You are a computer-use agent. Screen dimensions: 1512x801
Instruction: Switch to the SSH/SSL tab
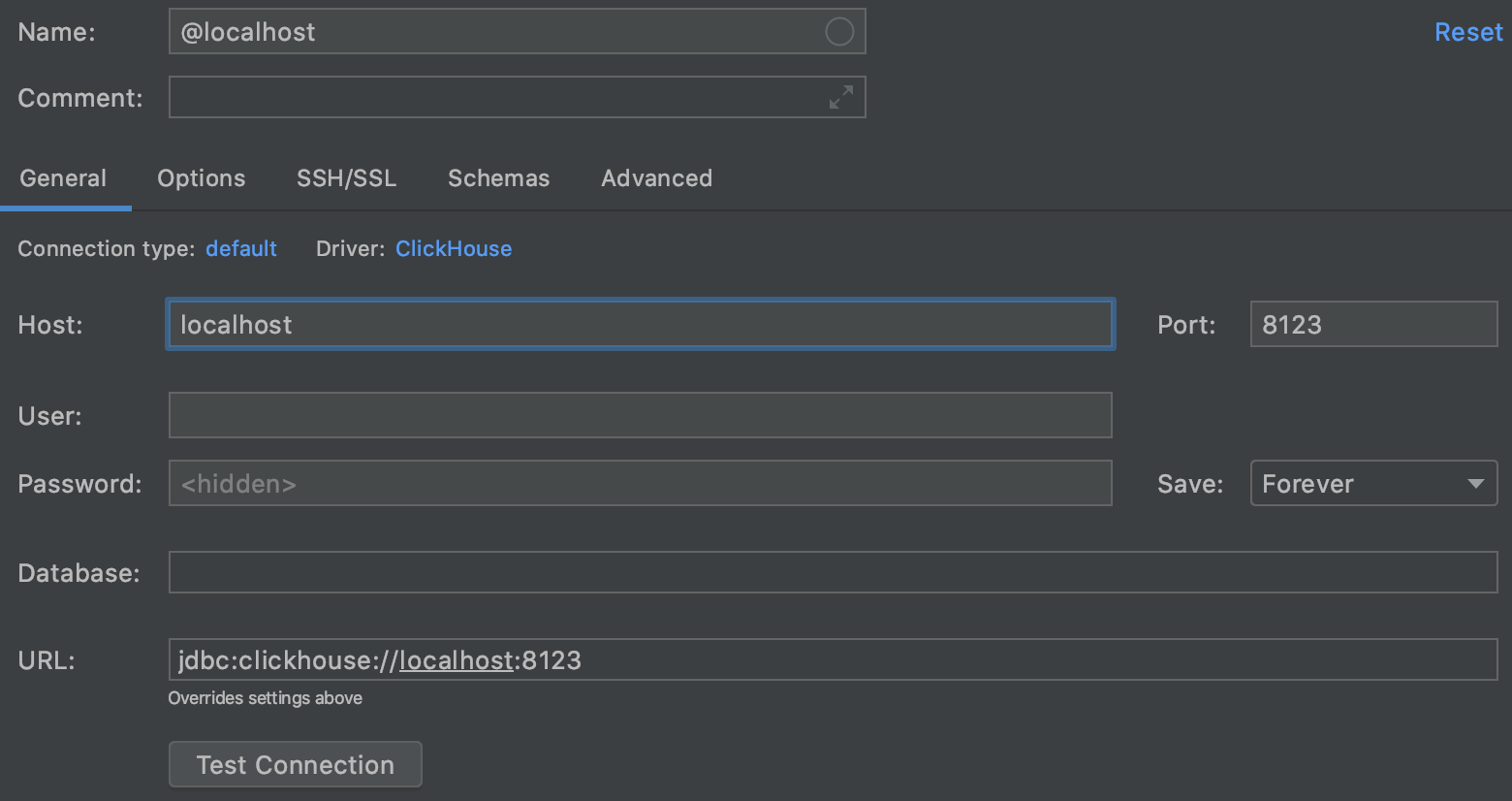click(346, 178)
